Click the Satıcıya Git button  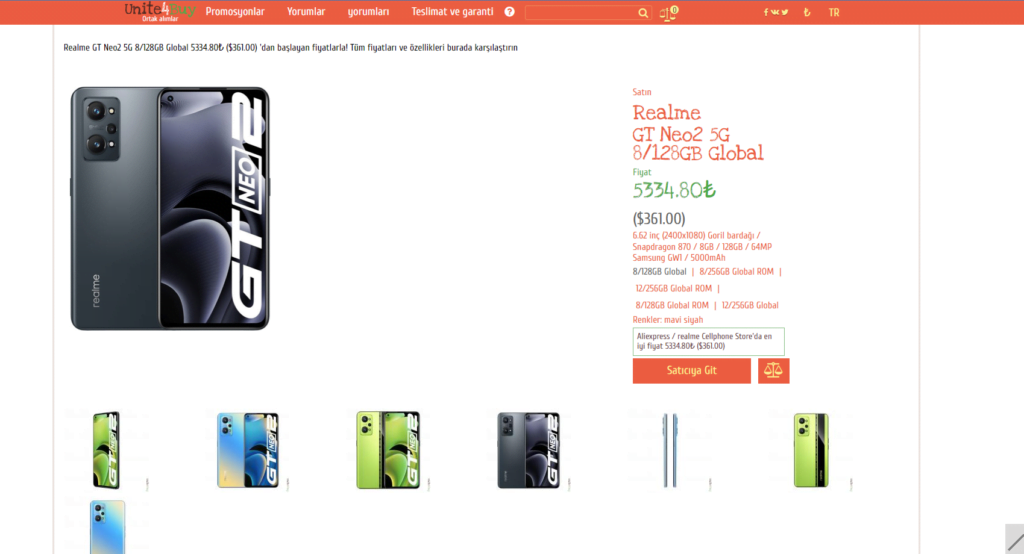click(692, 370)
